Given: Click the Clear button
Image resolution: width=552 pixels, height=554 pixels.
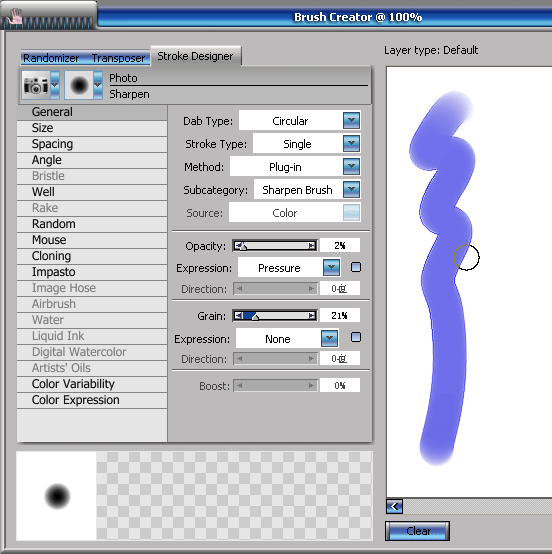Looking at the screenshot, I should tap(417, 531).
